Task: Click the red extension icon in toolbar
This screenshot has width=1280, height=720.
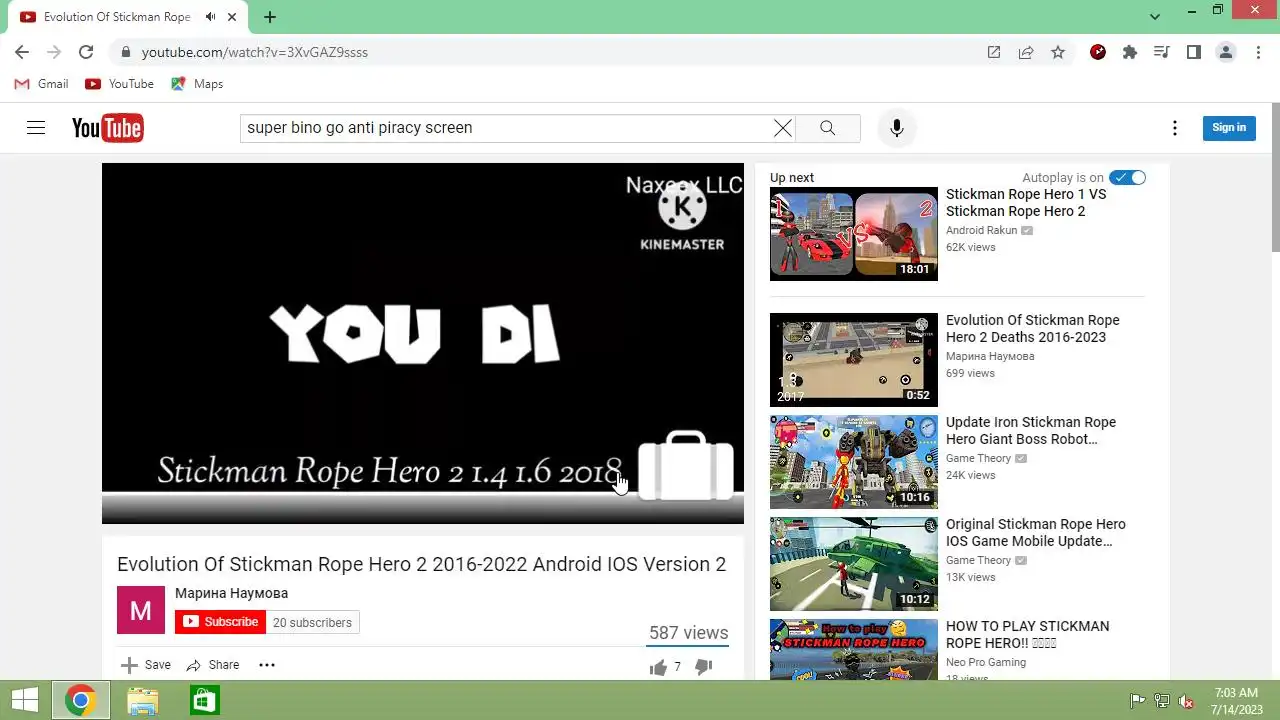Action: pyautogui.click(x=1098, y=52)
